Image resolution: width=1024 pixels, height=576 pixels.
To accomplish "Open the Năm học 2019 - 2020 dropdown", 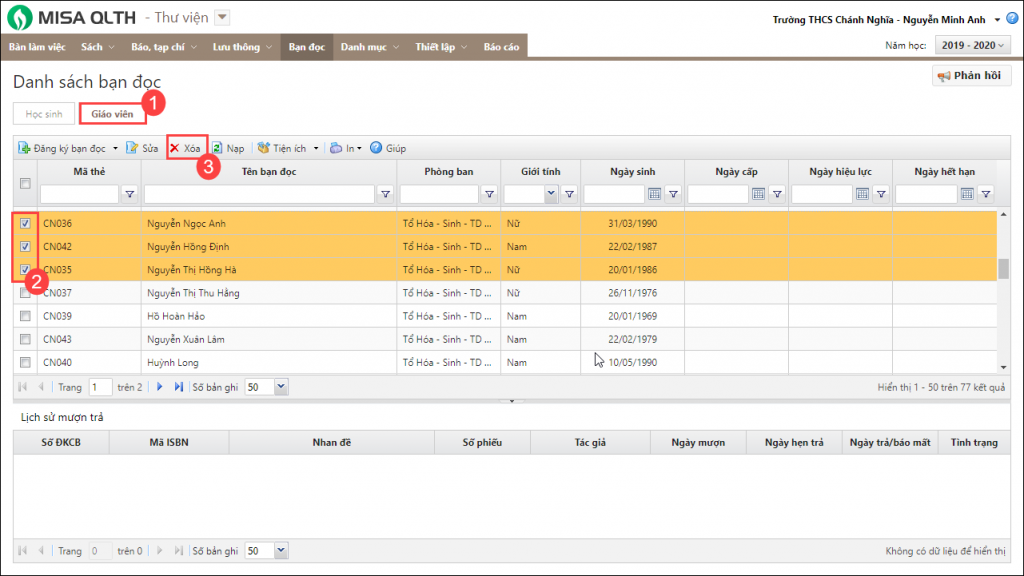I will pos(971,46).
